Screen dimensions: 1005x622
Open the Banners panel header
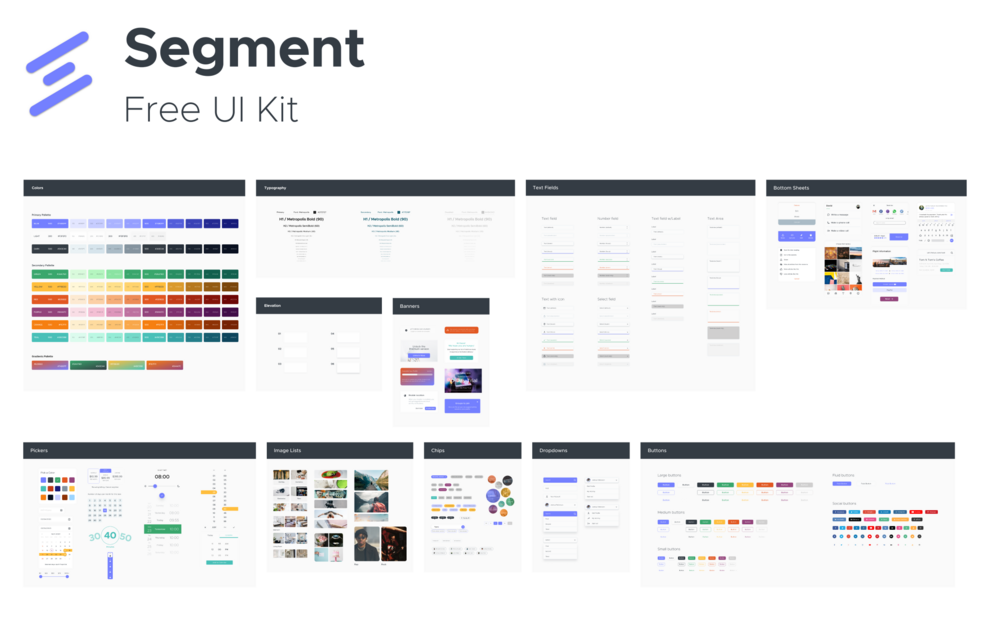(441, 306)
